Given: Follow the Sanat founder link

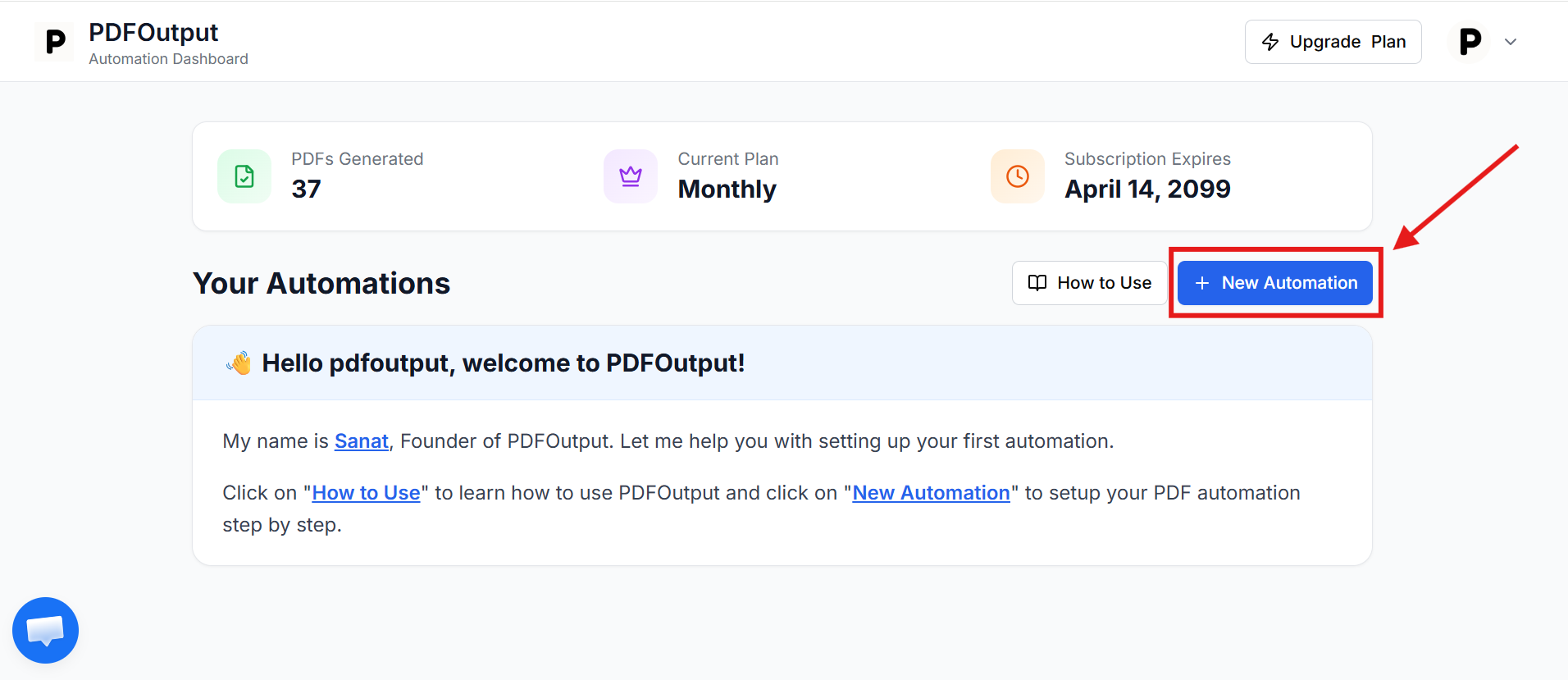Looking at the screenshot, I should (361, 441).
